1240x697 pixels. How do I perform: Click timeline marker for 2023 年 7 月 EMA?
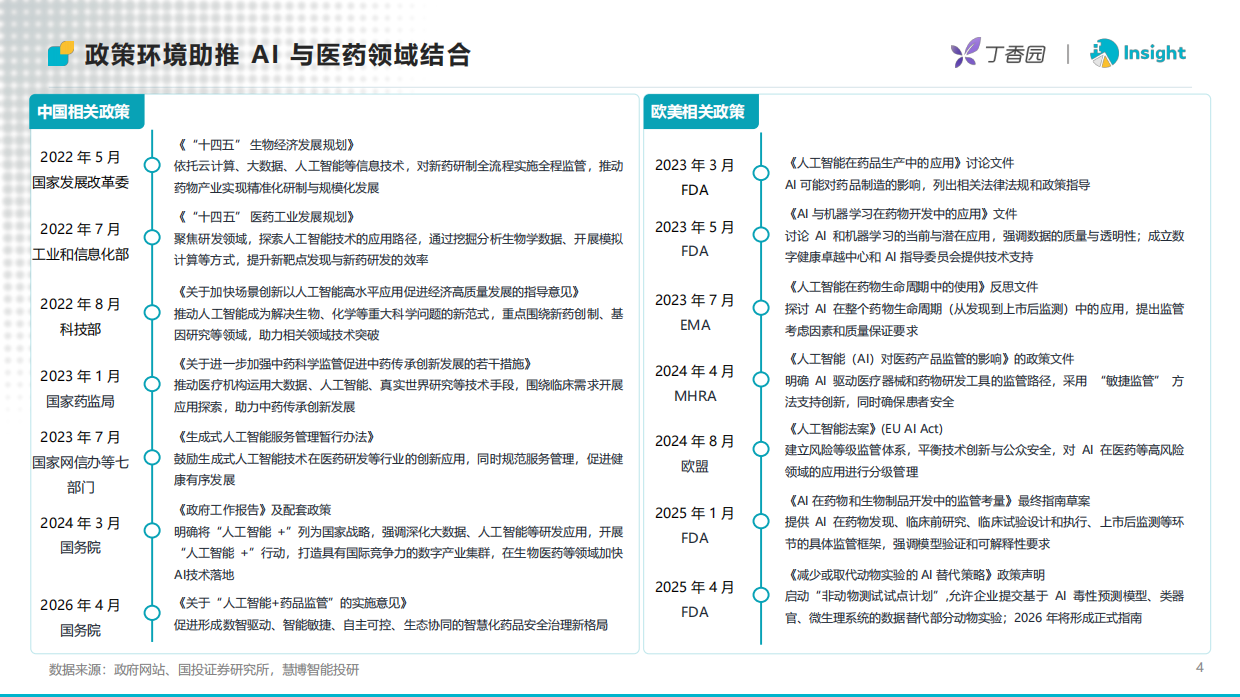[x=762, y=309]
